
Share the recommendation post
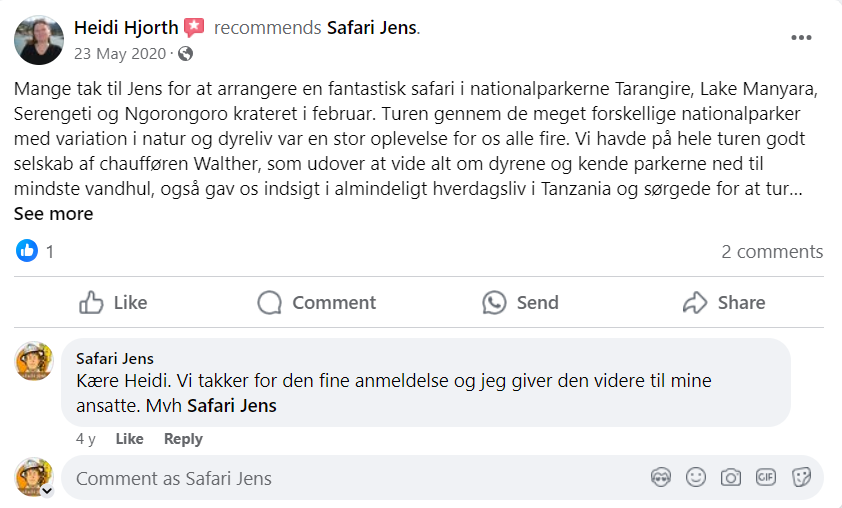[723, 302]
